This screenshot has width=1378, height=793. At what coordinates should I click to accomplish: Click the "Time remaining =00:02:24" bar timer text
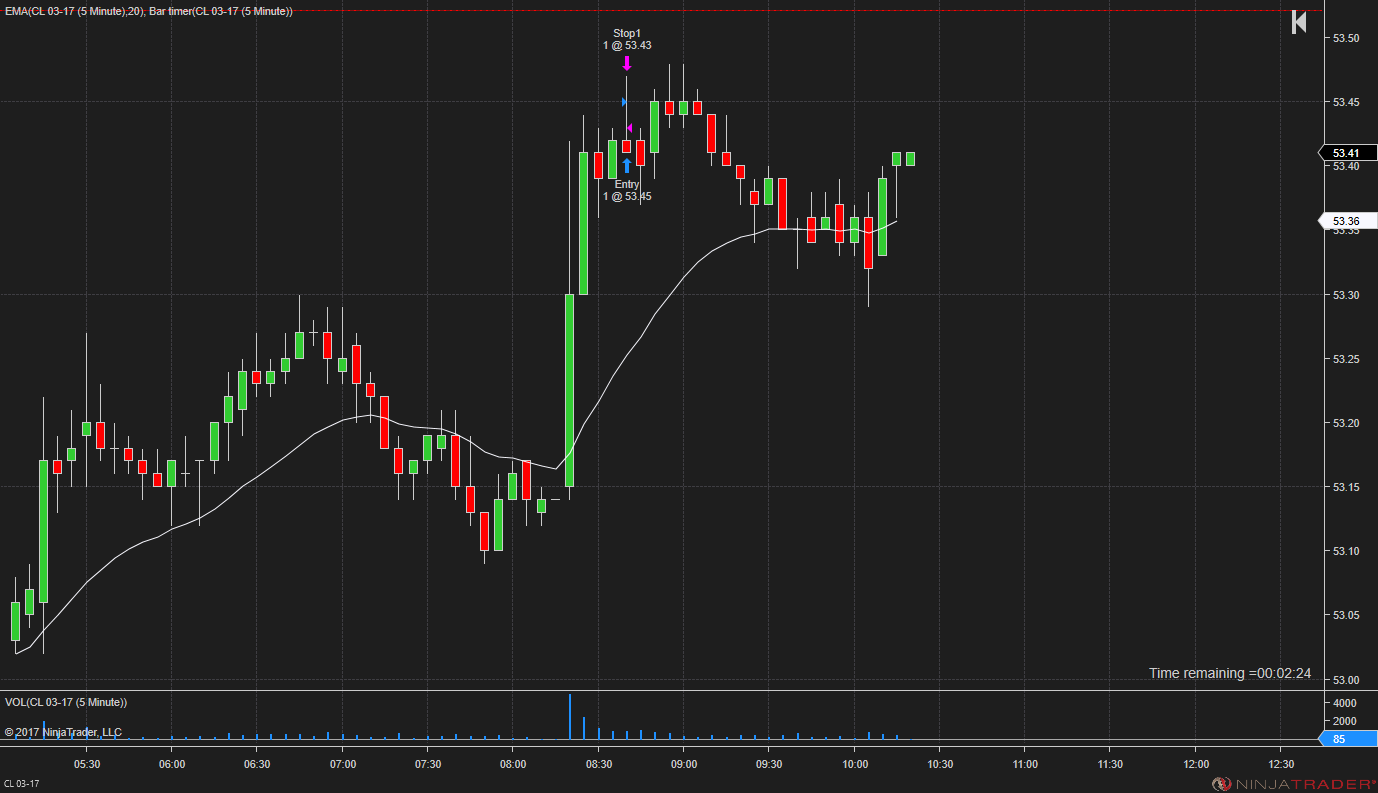click(1230, 673)
